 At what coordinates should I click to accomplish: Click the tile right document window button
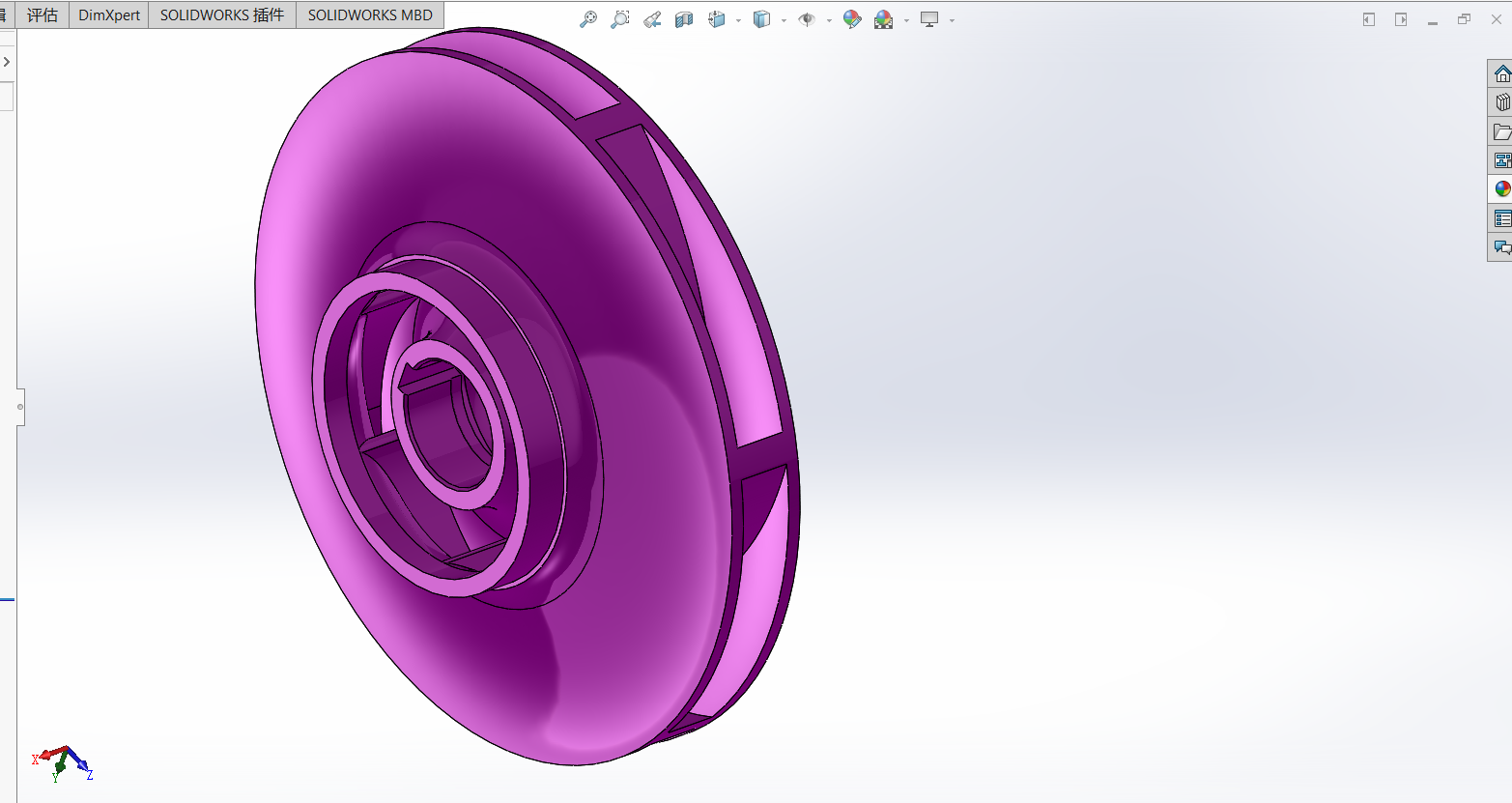pos(1401,19)
